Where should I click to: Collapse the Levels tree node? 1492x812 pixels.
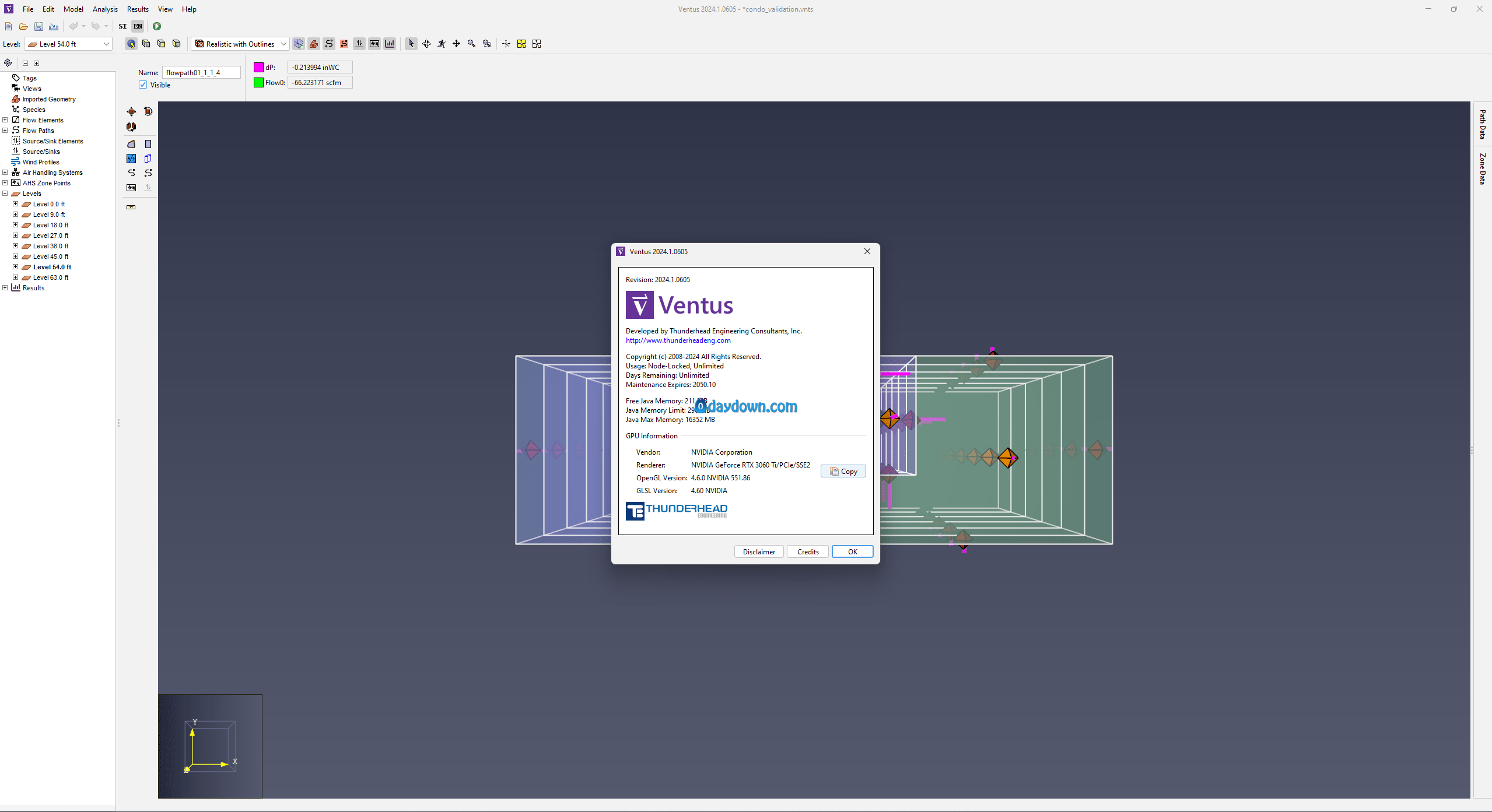(x=5, y=194)
